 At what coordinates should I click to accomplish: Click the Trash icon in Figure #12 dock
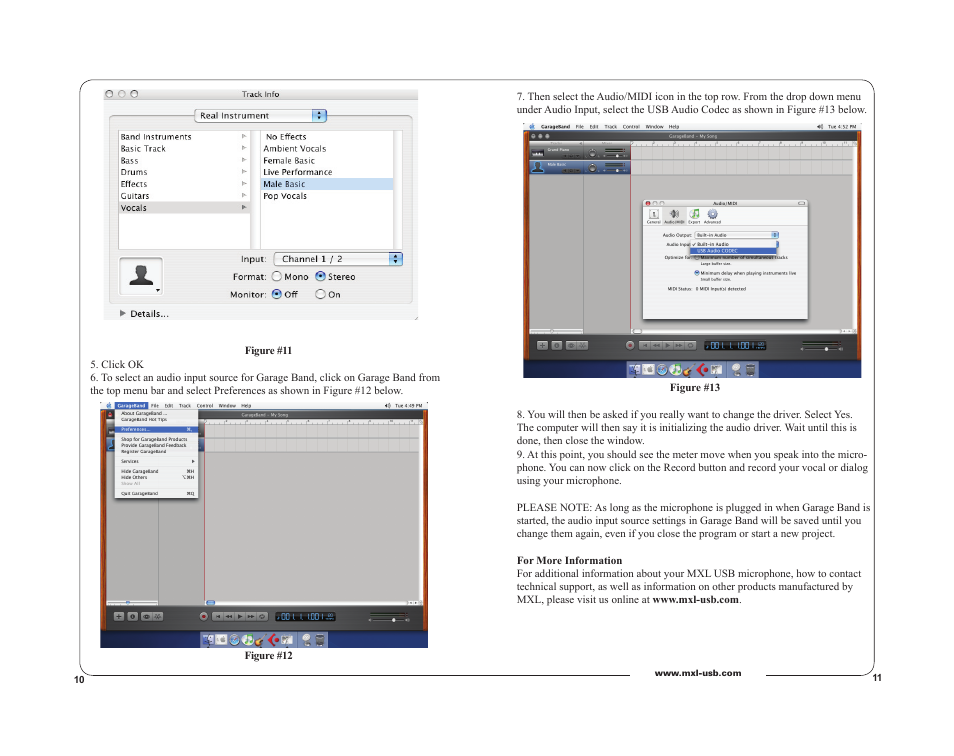[319, 639]
